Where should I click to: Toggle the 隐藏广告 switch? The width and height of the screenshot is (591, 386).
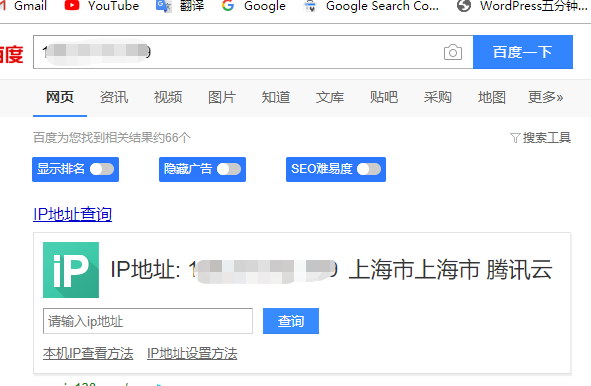coord(229,169)
